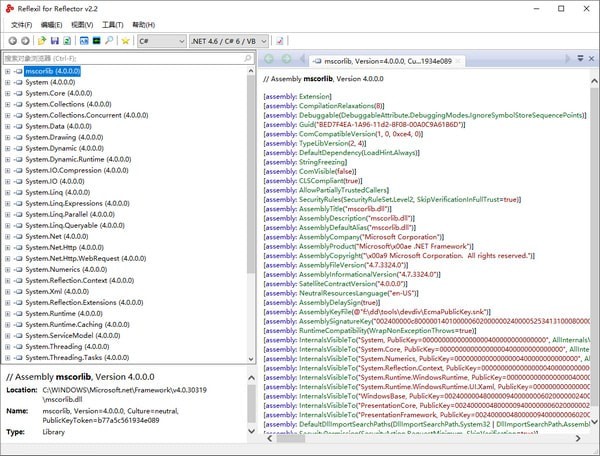The height and width of the screenshot is (456, 600).
Task: Open the 工具(T) menu
Action: coord(113,23)
